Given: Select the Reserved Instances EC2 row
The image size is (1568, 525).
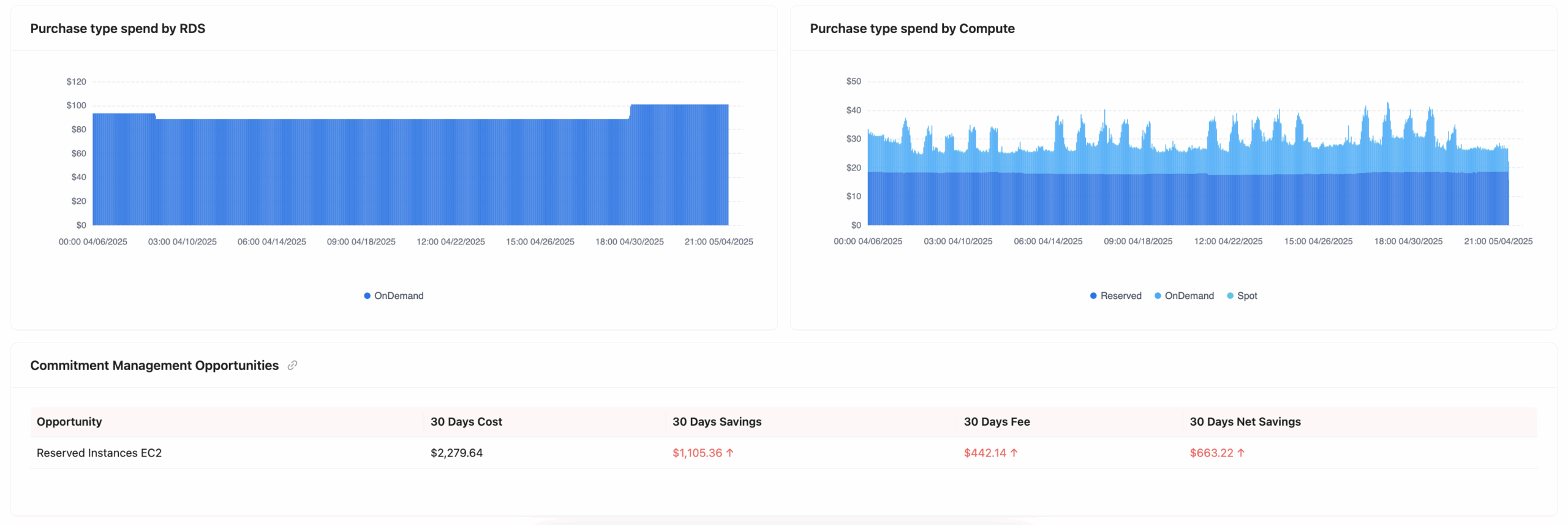Looking at the screenshot, I should [x=783, y=453].
